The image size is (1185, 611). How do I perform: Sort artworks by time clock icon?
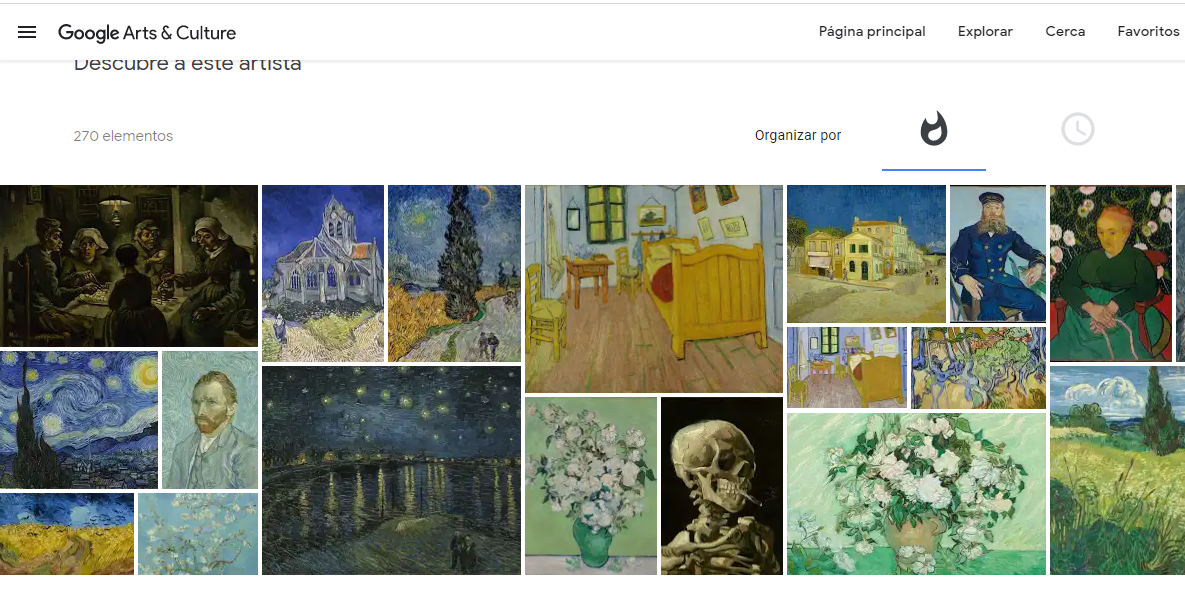pos(1077,130)
